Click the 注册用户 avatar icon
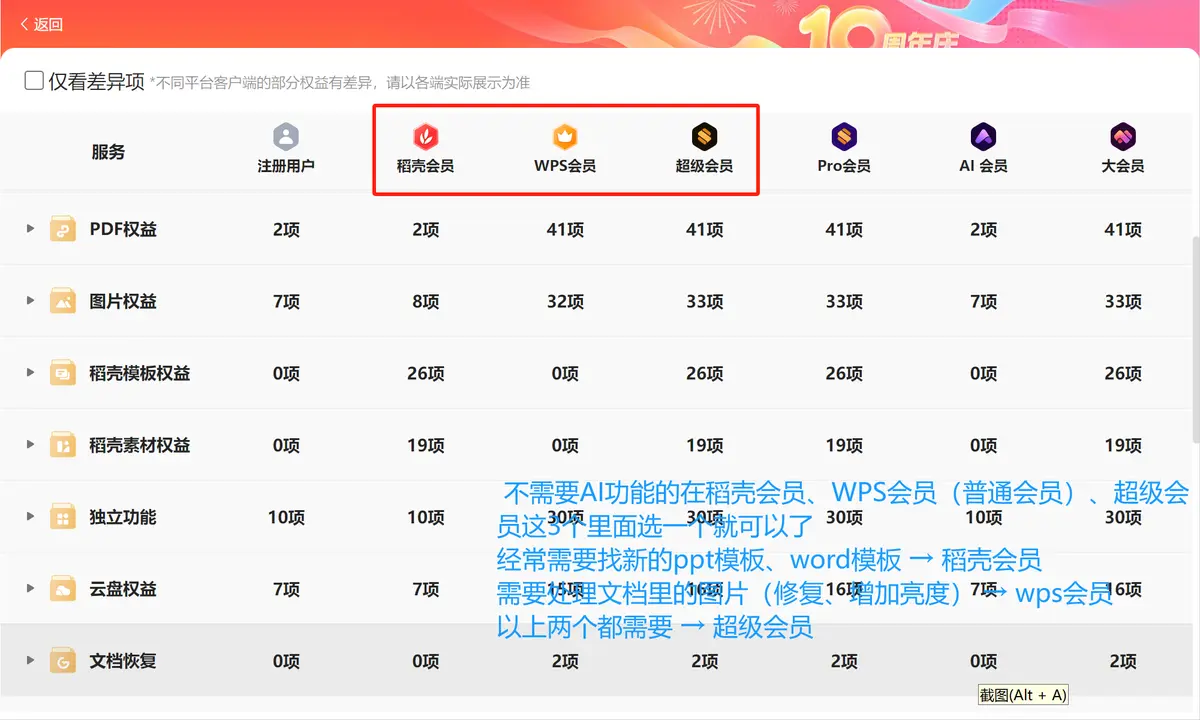Image resolution: width=1200 pixels, height=720 pixels. (x=286, y=137)
